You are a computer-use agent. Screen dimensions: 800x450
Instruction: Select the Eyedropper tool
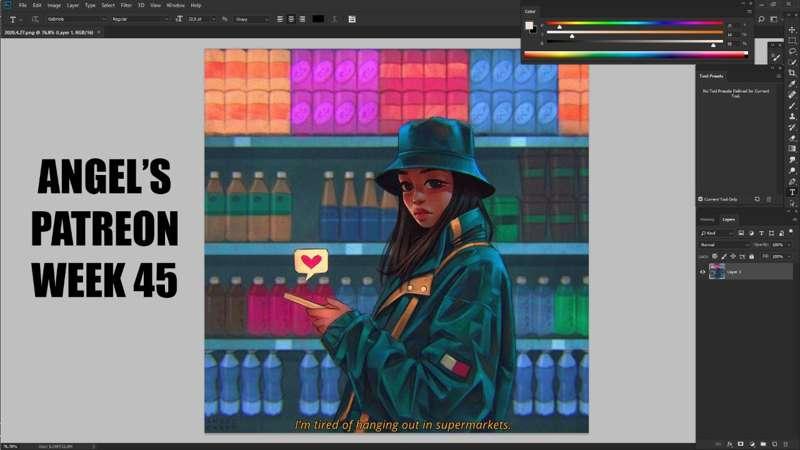[x=792, y=84]
